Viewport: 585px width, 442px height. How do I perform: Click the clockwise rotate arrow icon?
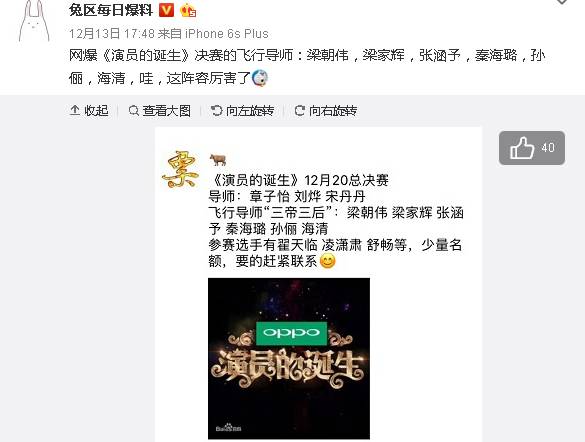coord(300,110)
